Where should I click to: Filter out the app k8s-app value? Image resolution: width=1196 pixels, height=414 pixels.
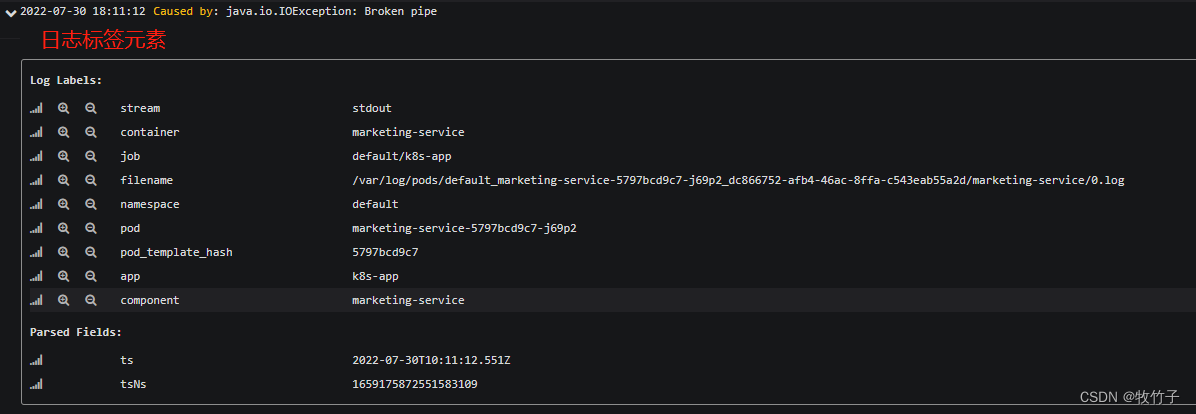(90, 276)
